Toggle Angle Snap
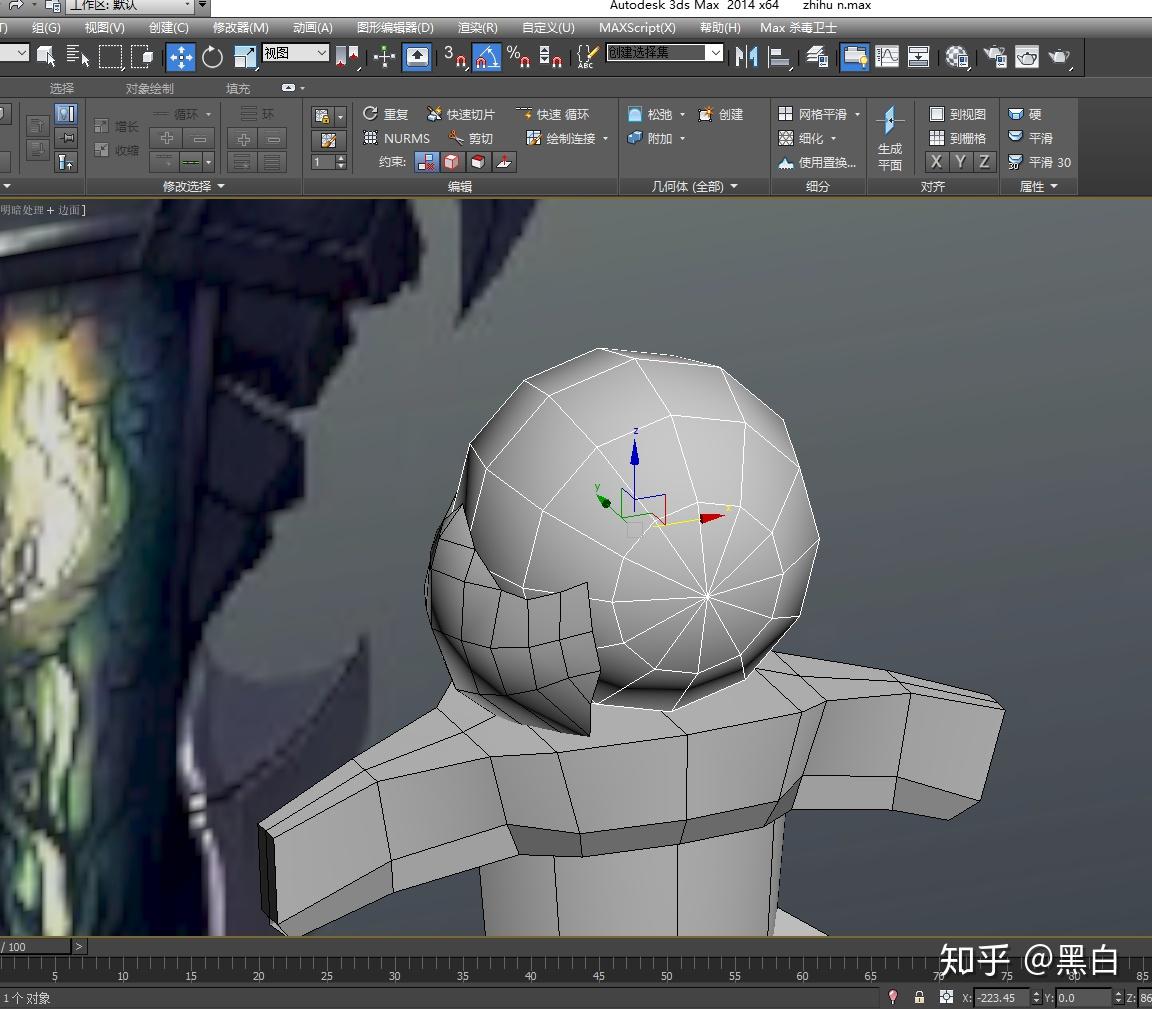This screenshot has width=1152, height=1009. 486,57
